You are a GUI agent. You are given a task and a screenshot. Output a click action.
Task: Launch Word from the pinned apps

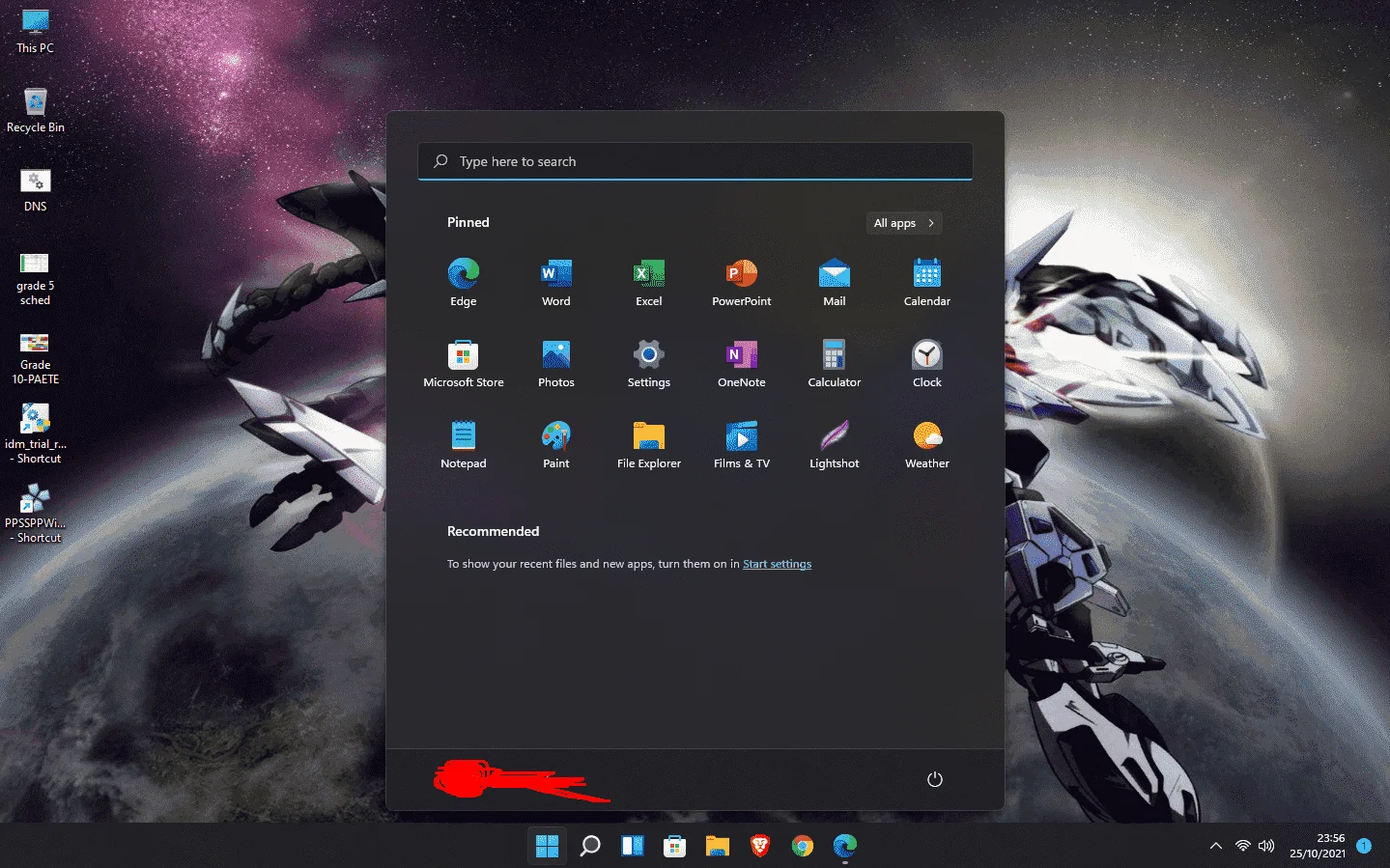tap(556, 282)
